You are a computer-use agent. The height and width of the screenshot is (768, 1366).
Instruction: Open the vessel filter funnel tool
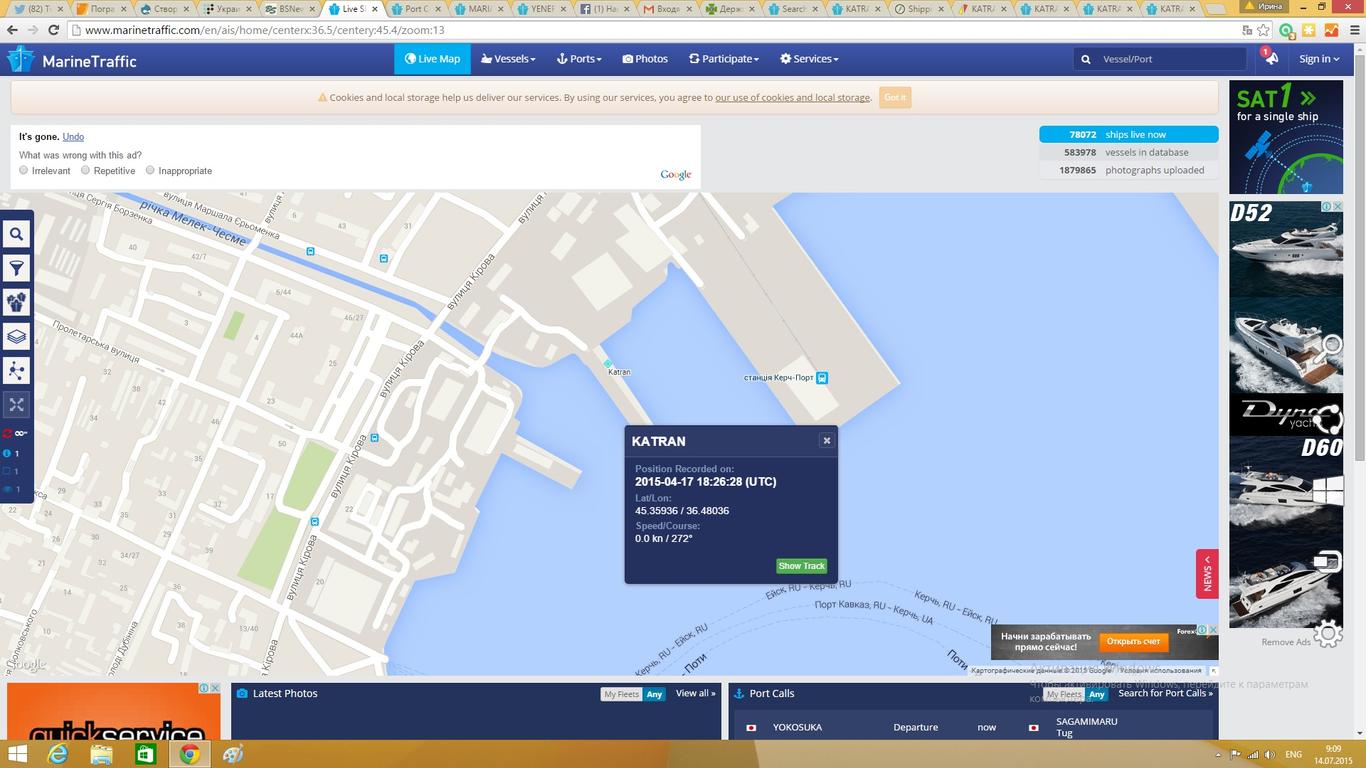coord(17,268)
